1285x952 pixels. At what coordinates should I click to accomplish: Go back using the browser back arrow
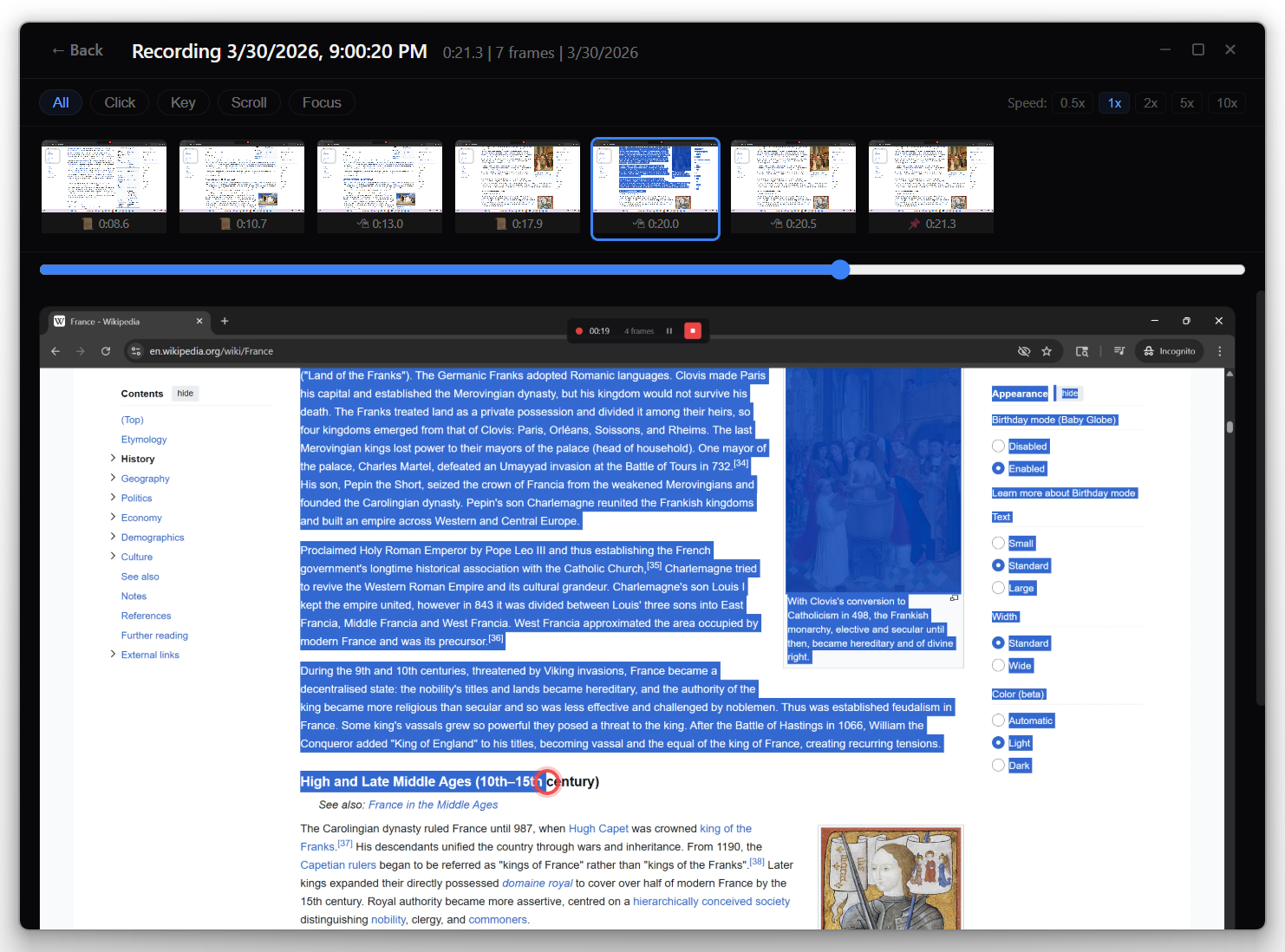tap(55, 351)
